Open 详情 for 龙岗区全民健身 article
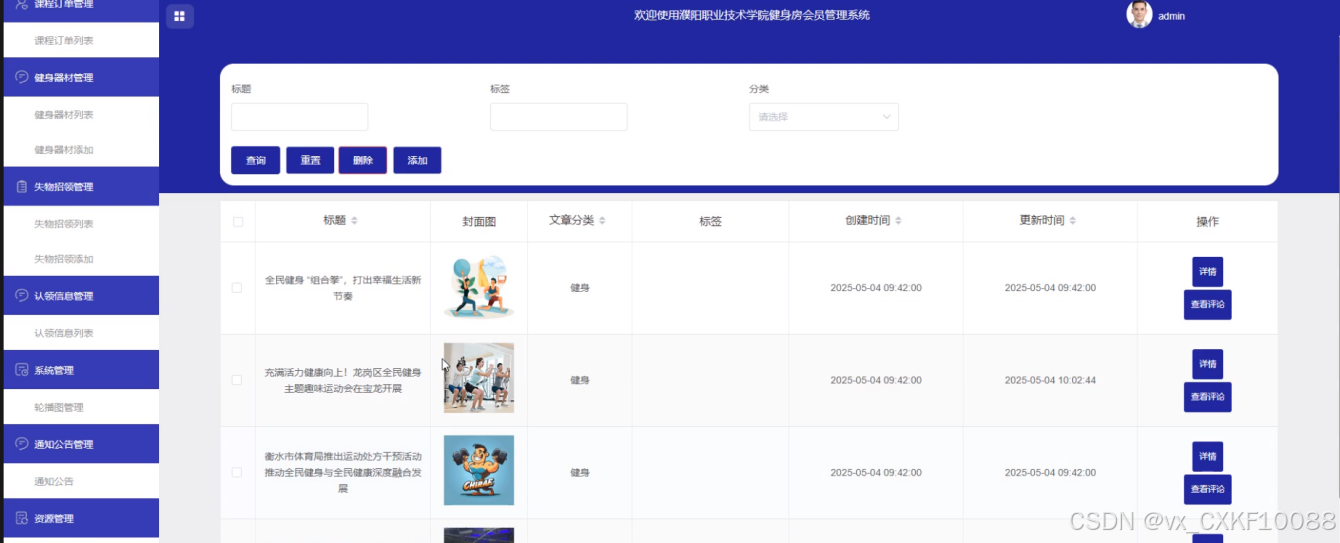 pos(1207,364)
